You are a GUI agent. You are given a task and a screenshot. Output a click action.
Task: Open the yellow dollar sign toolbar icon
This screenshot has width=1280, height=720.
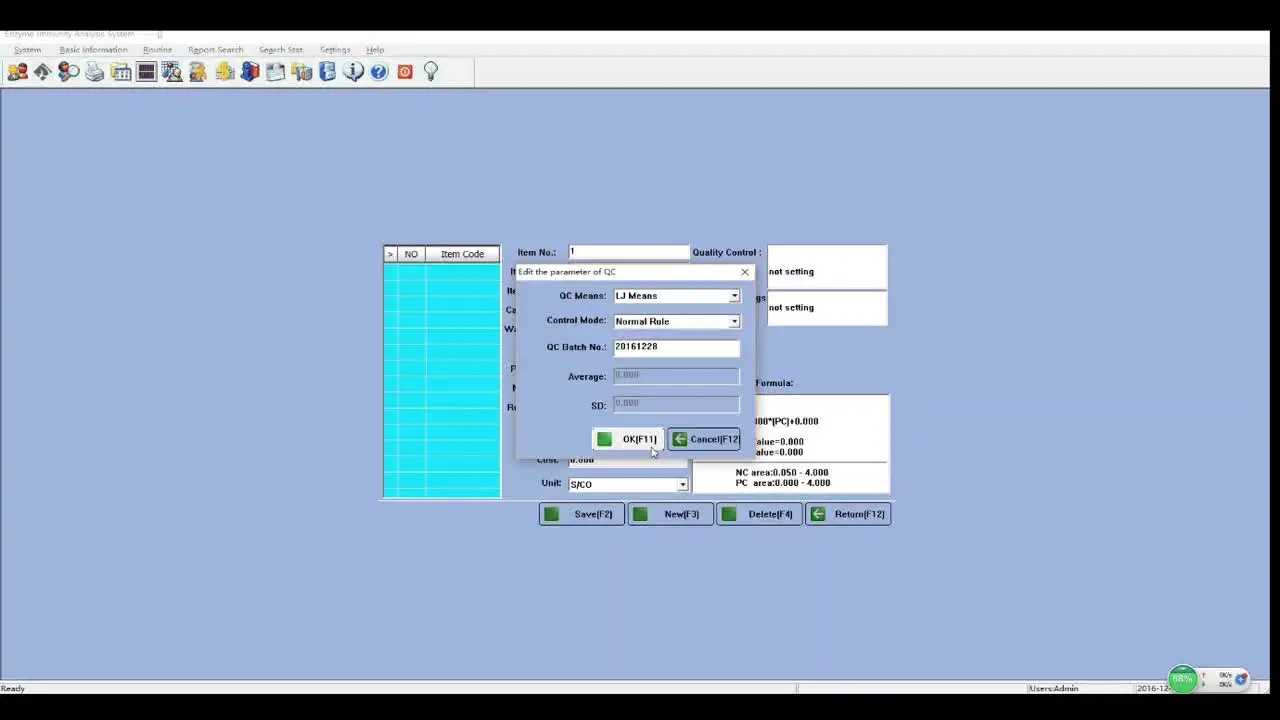[224, 72]
